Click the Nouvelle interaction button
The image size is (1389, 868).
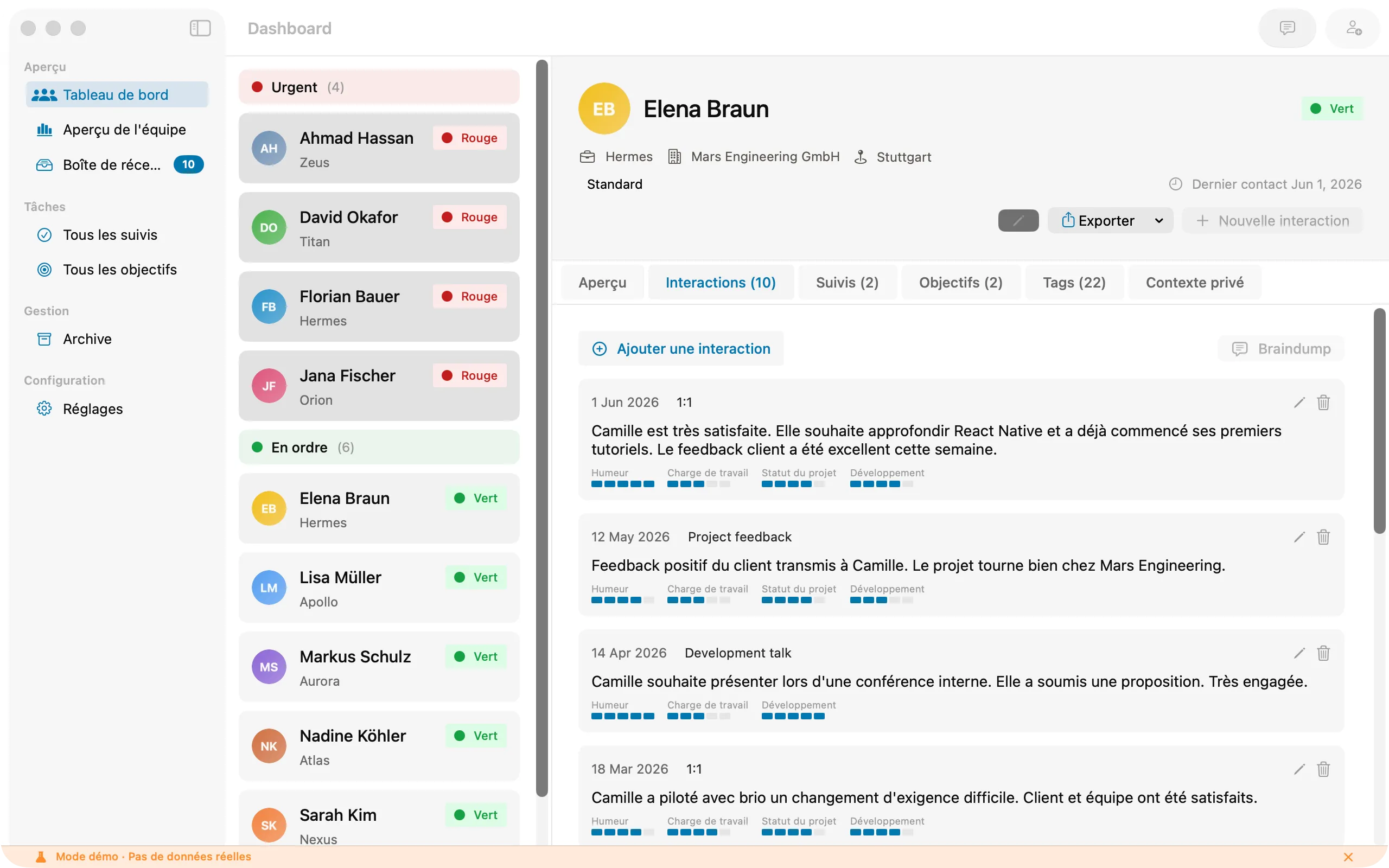pyautogui.click(x=1272, y=220)
